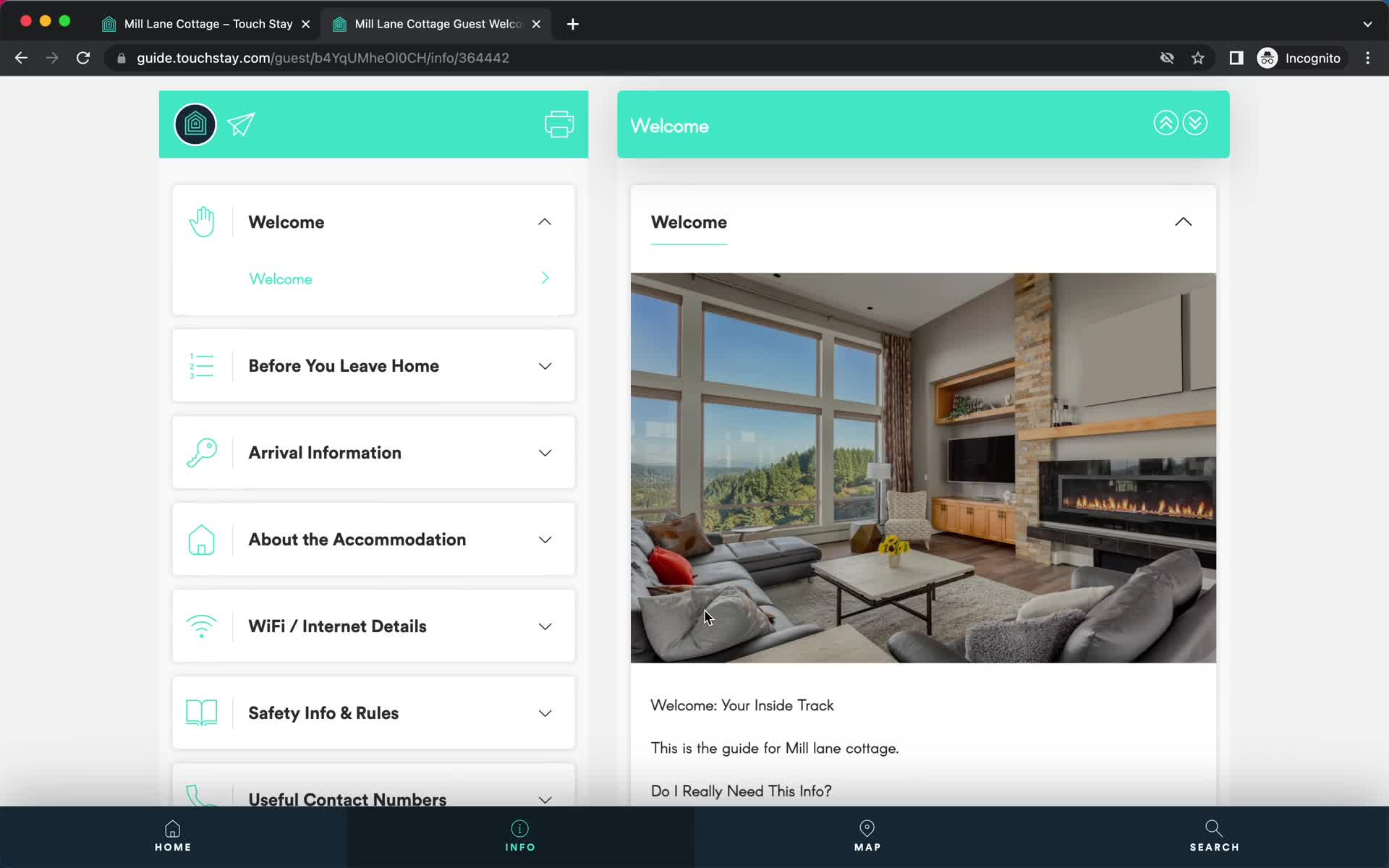1389x868 pixels.
Task: Click the home/property icon in header
Action: [195, 124]
